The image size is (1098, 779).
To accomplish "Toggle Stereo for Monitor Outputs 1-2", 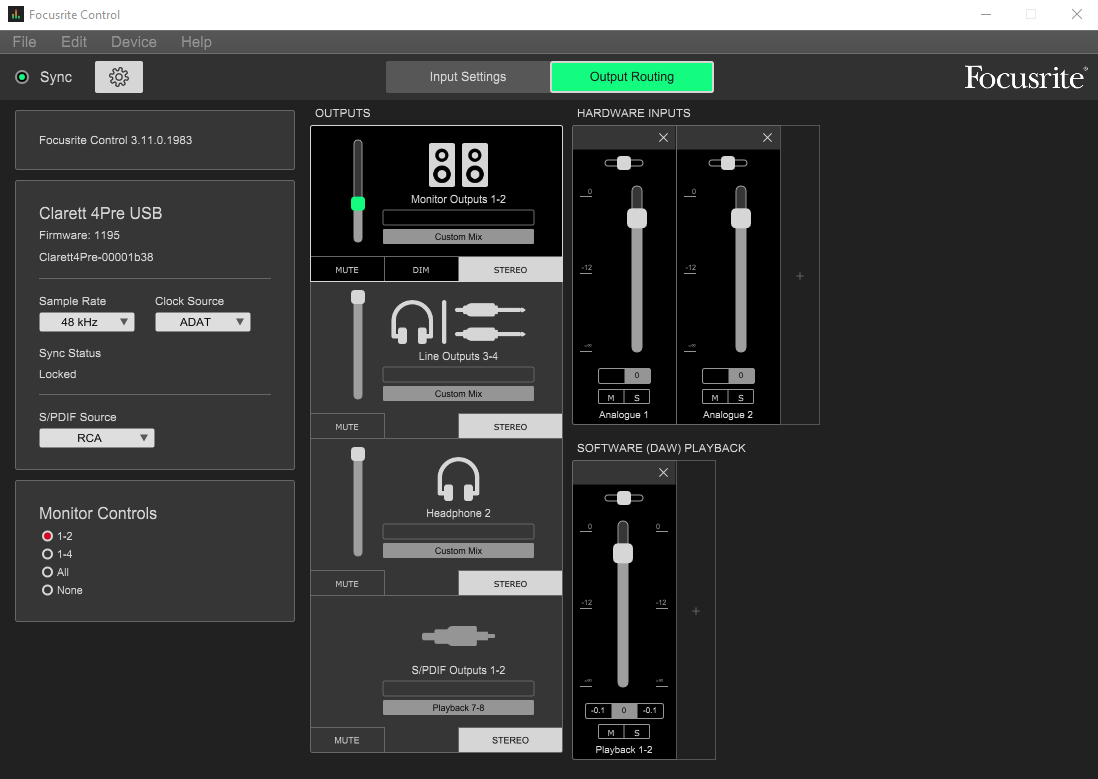I will [x=510, y=270].
